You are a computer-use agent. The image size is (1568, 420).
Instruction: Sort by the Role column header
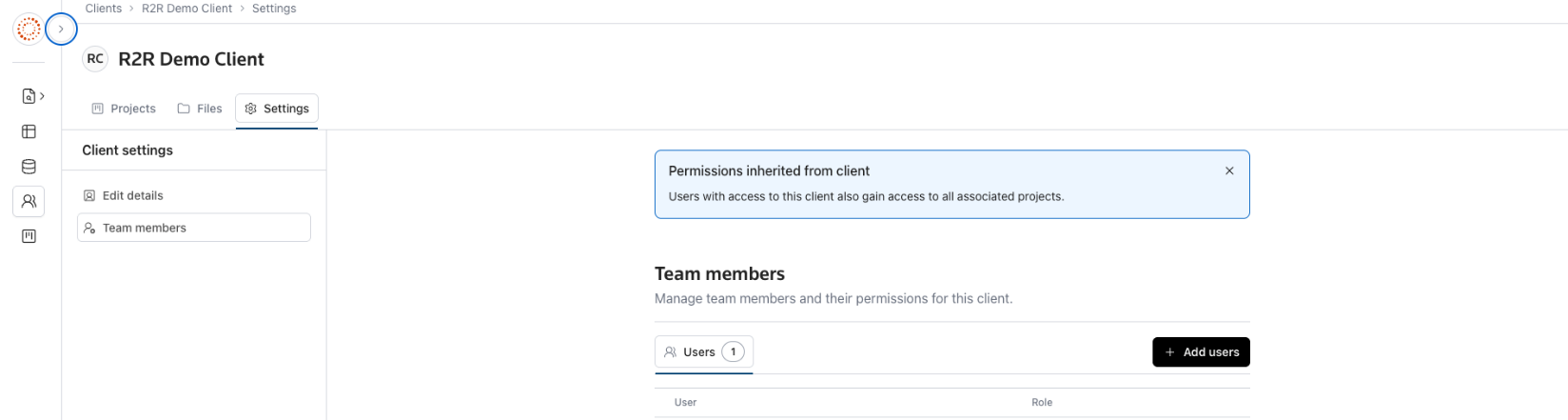[1042, 403]
